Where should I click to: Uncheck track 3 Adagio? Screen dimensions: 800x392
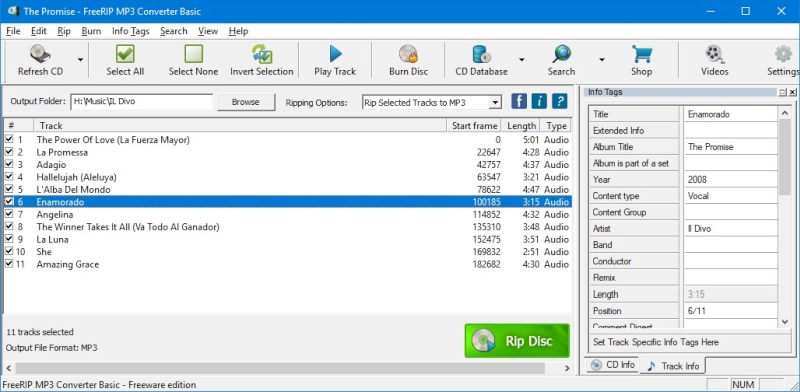point(9,164)
